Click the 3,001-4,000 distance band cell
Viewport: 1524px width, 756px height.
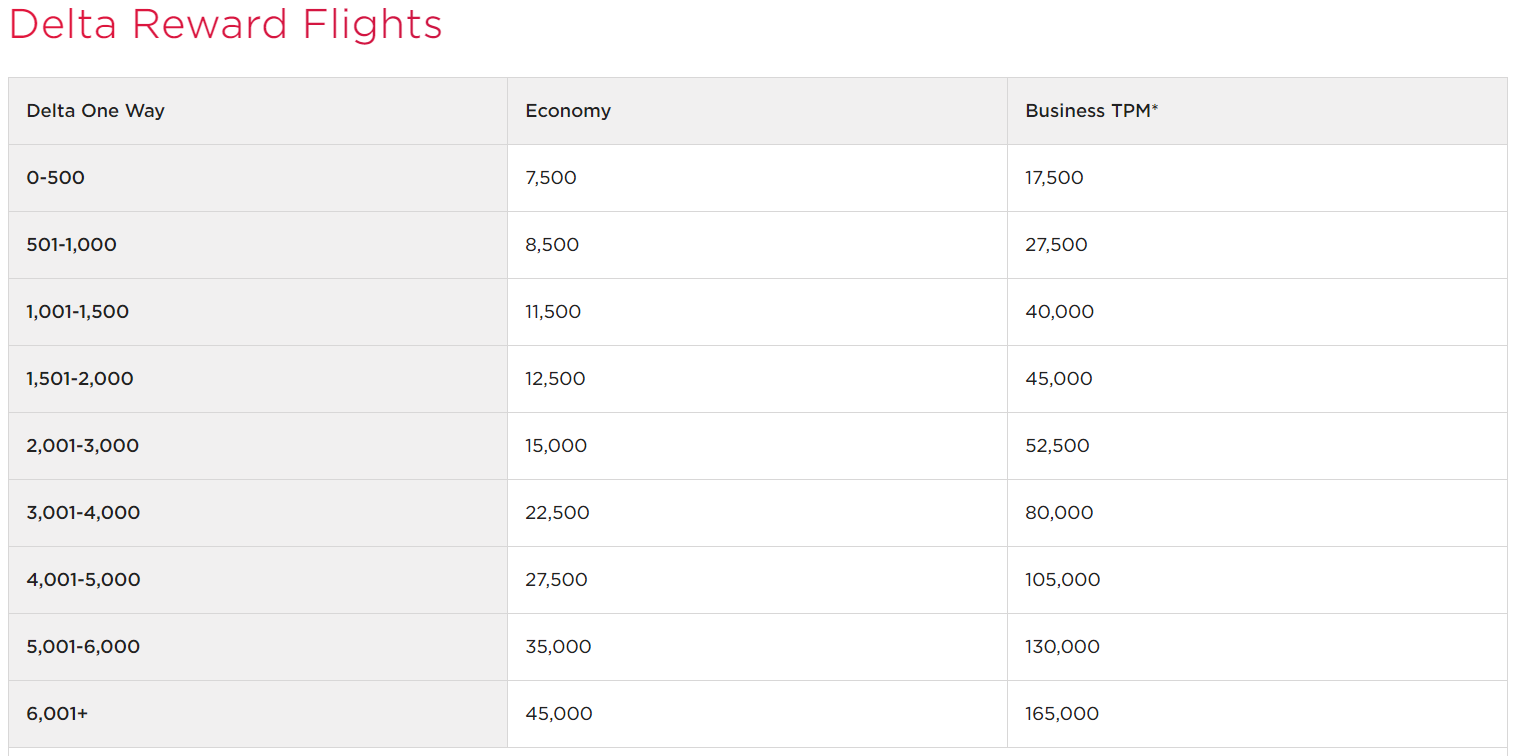point(258,513)
